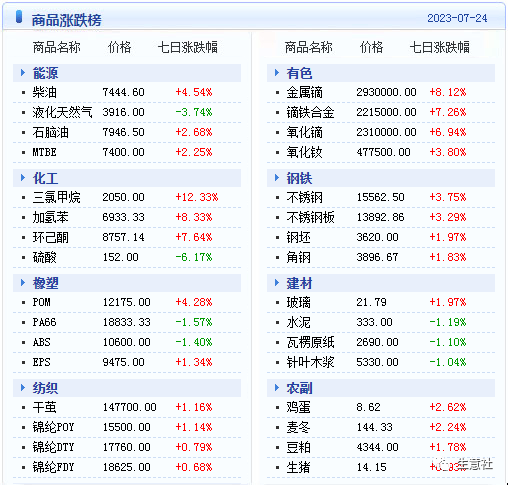Click price 2930000.00 for 金属镝
The height and width of the screenshot is (485, 508).
tap(386, 92)
